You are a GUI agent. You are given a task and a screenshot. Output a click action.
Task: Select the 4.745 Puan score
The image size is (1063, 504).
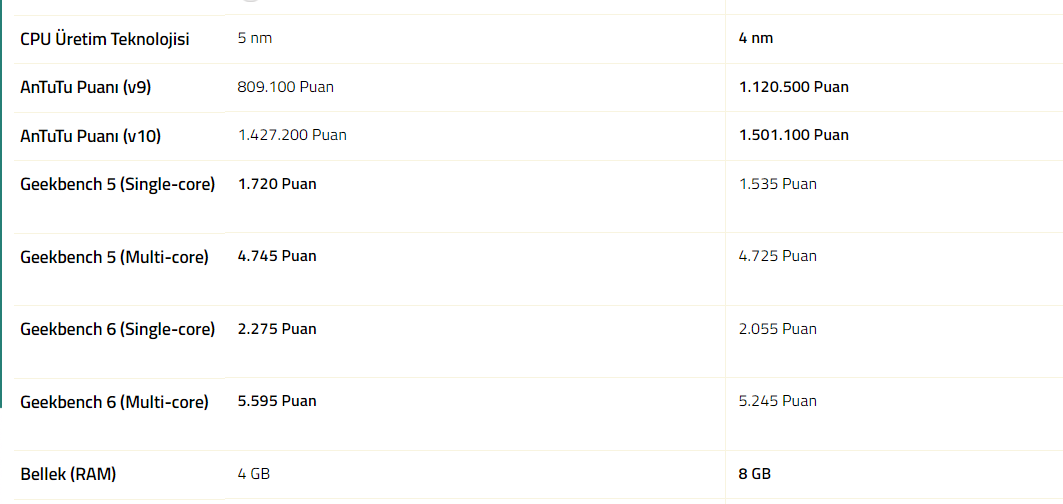(277, 256)
